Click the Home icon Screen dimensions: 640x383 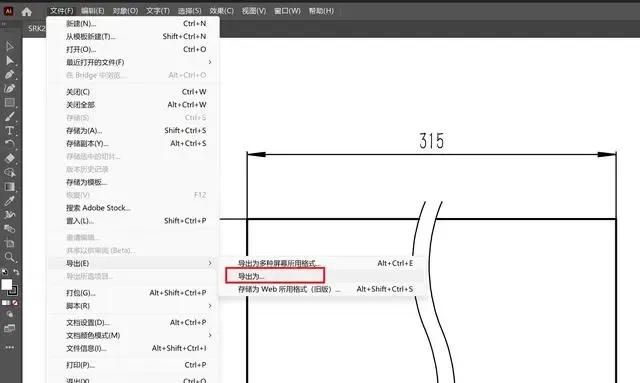pos(27,11)
